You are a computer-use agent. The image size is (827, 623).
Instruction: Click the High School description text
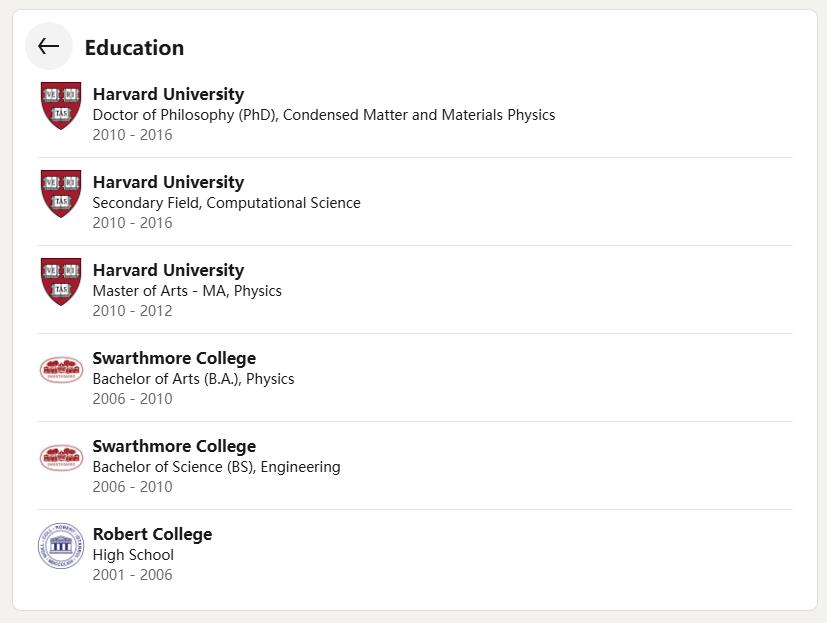133,555
